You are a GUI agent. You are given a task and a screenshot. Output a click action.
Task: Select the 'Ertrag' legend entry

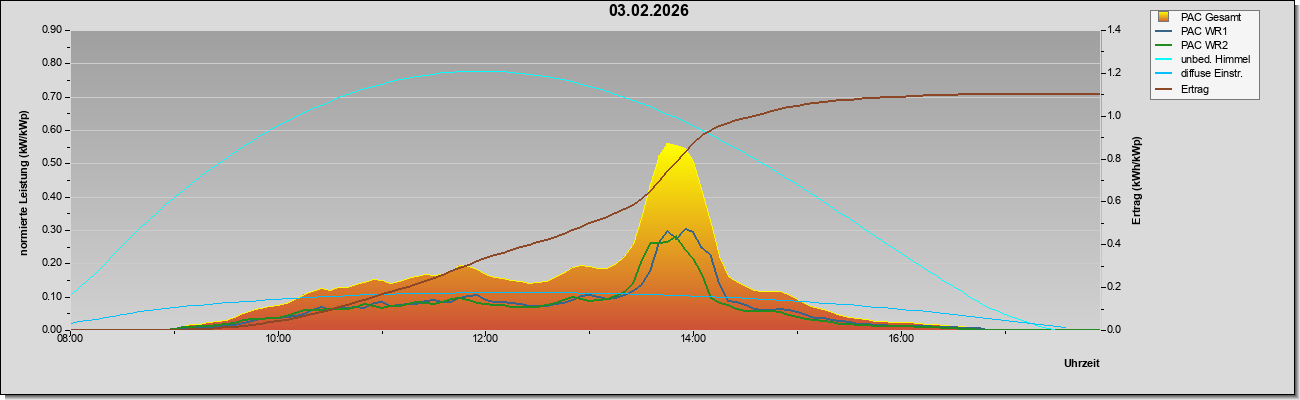(1196, 88)
